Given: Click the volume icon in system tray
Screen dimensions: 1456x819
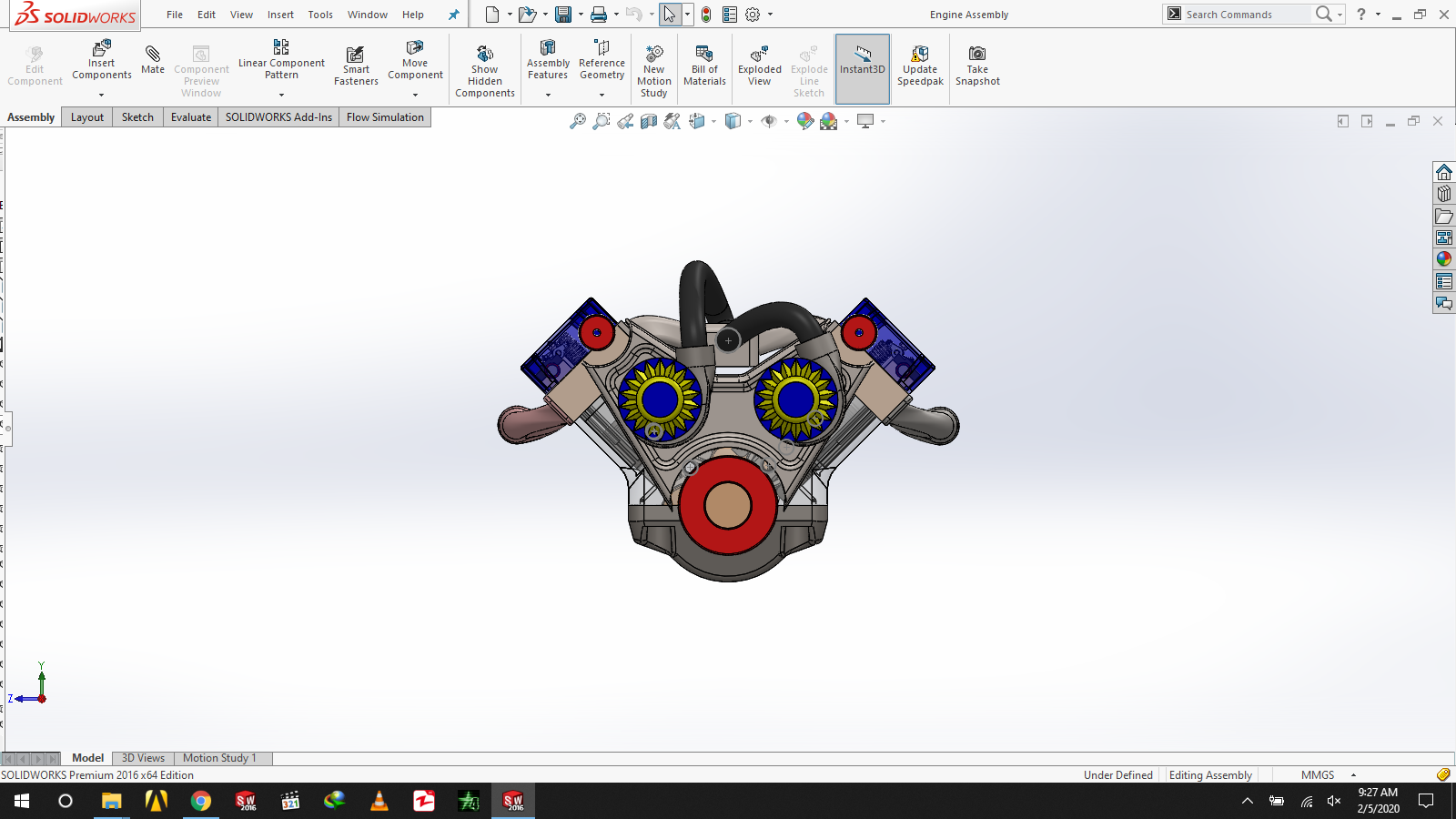Looking at the screenshot, I should coord(1334,801).
